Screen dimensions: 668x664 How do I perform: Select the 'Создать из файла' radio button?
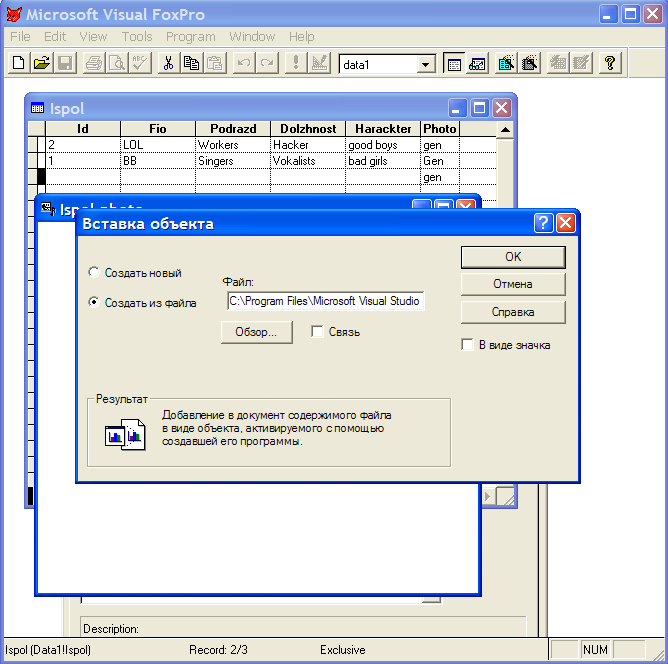94,302
